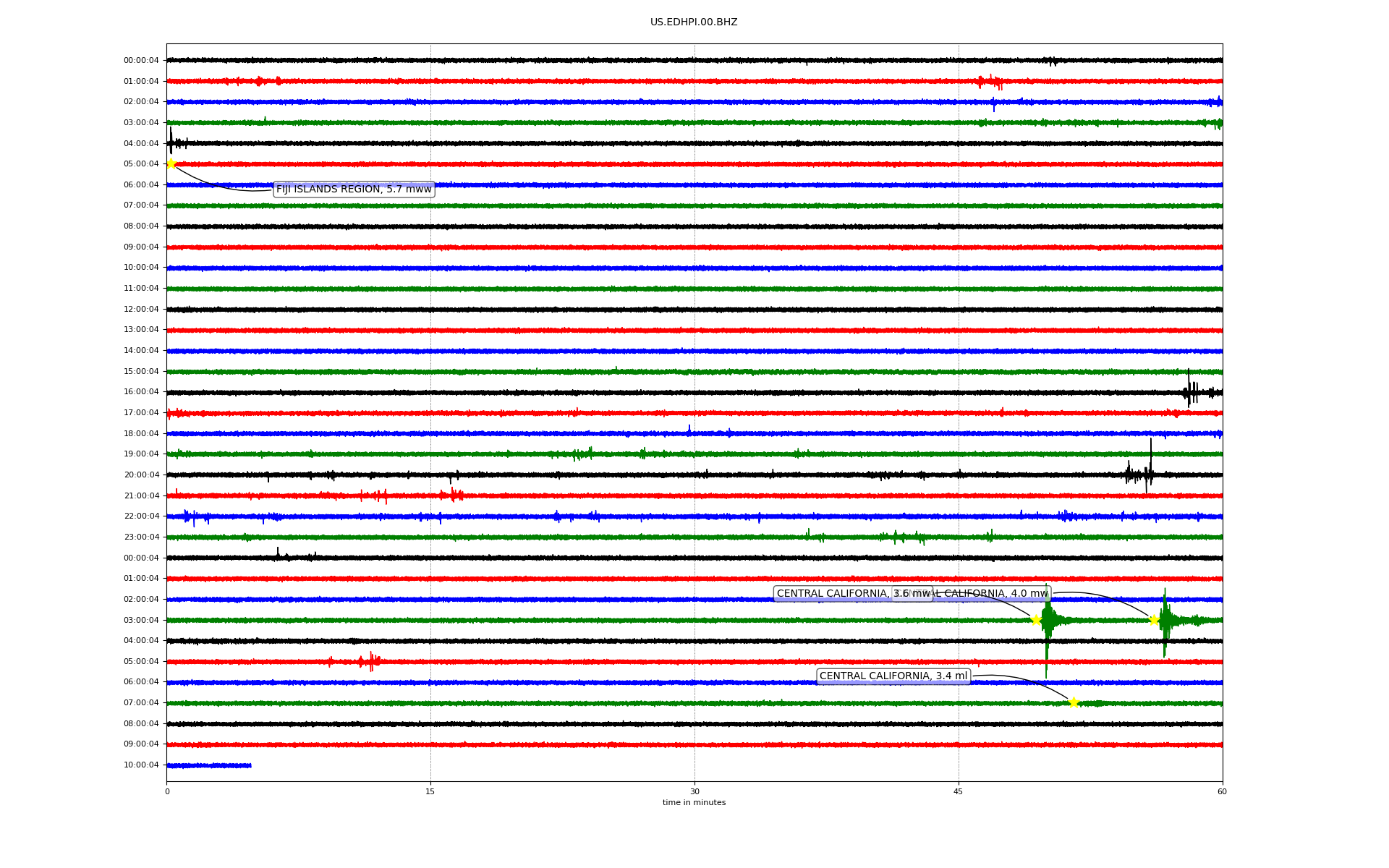Click the first Central California star near minute 49

coord(1036,620)
